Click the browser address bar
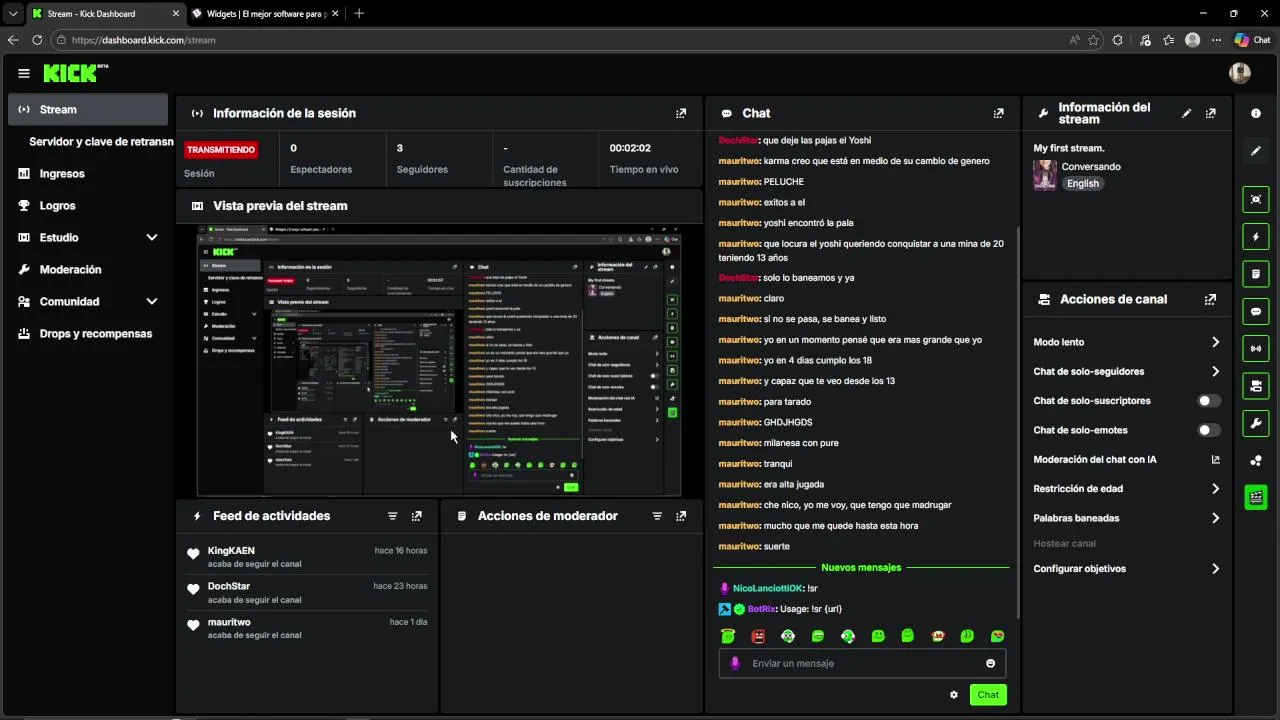1280x720 pixels. 560,40
